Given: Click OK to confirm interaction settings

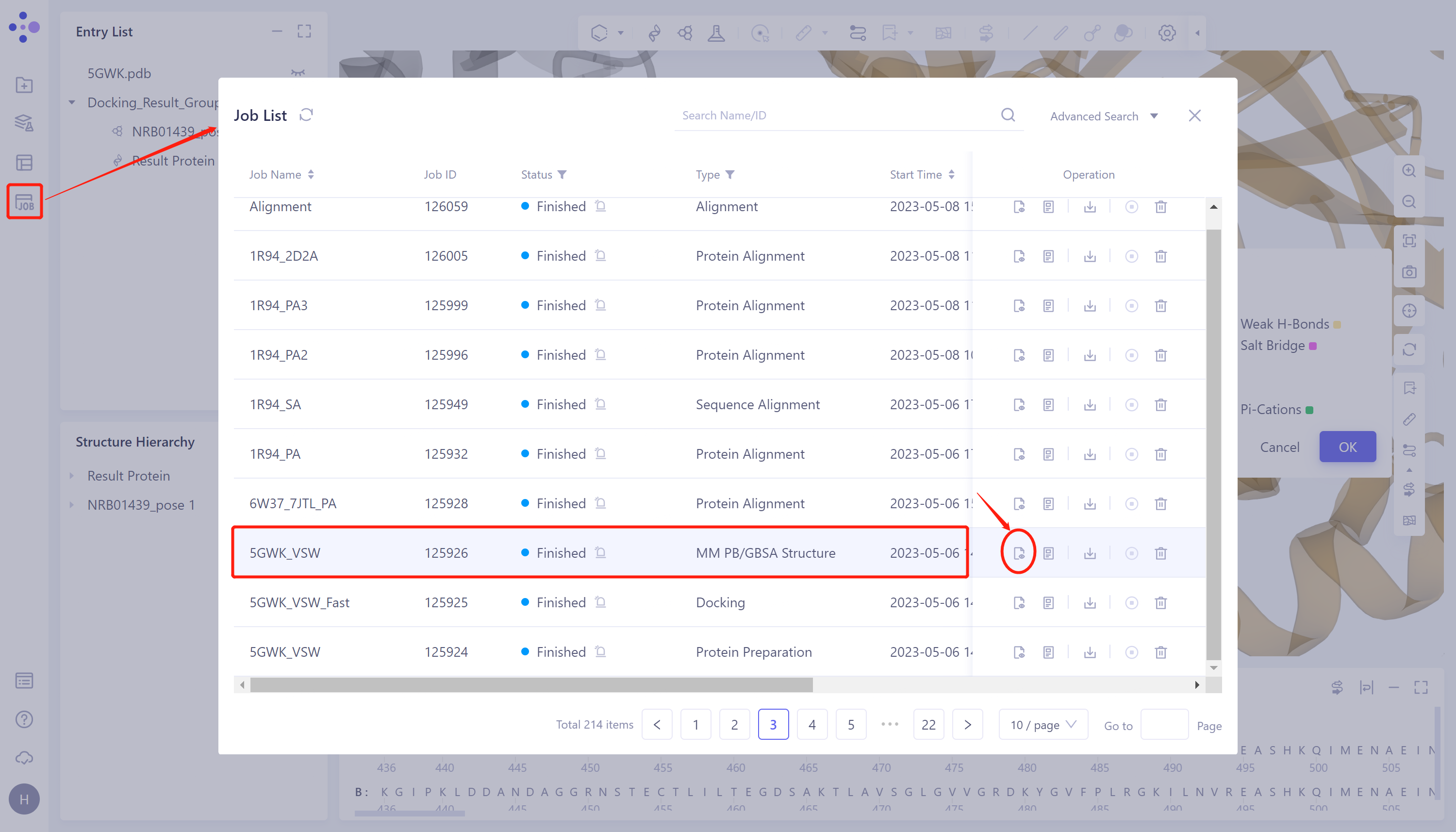Looking at the screenshot, I should (x=1347, y=447).
